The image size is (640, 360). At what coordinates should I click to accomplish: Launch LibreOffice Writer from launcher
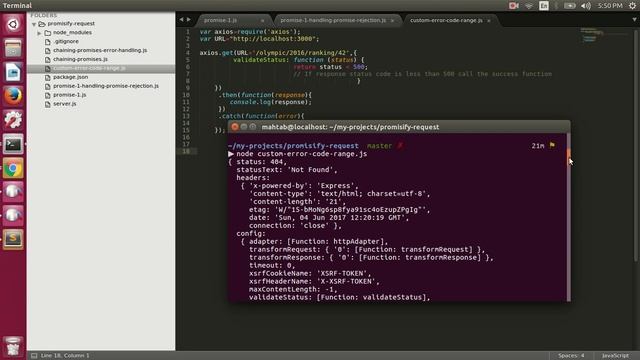point(13,72)
